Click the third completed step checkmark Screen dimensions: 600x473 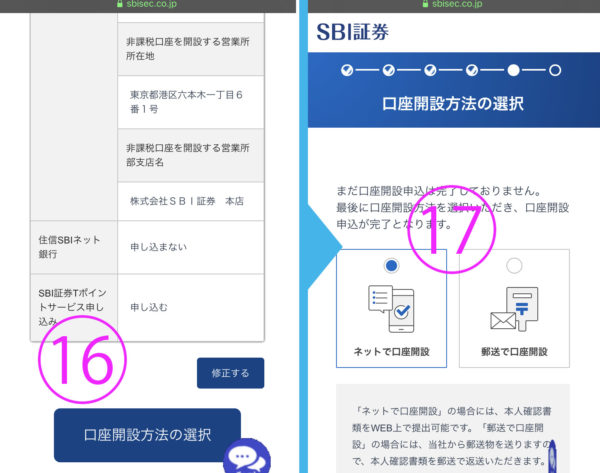coord(430,70)
